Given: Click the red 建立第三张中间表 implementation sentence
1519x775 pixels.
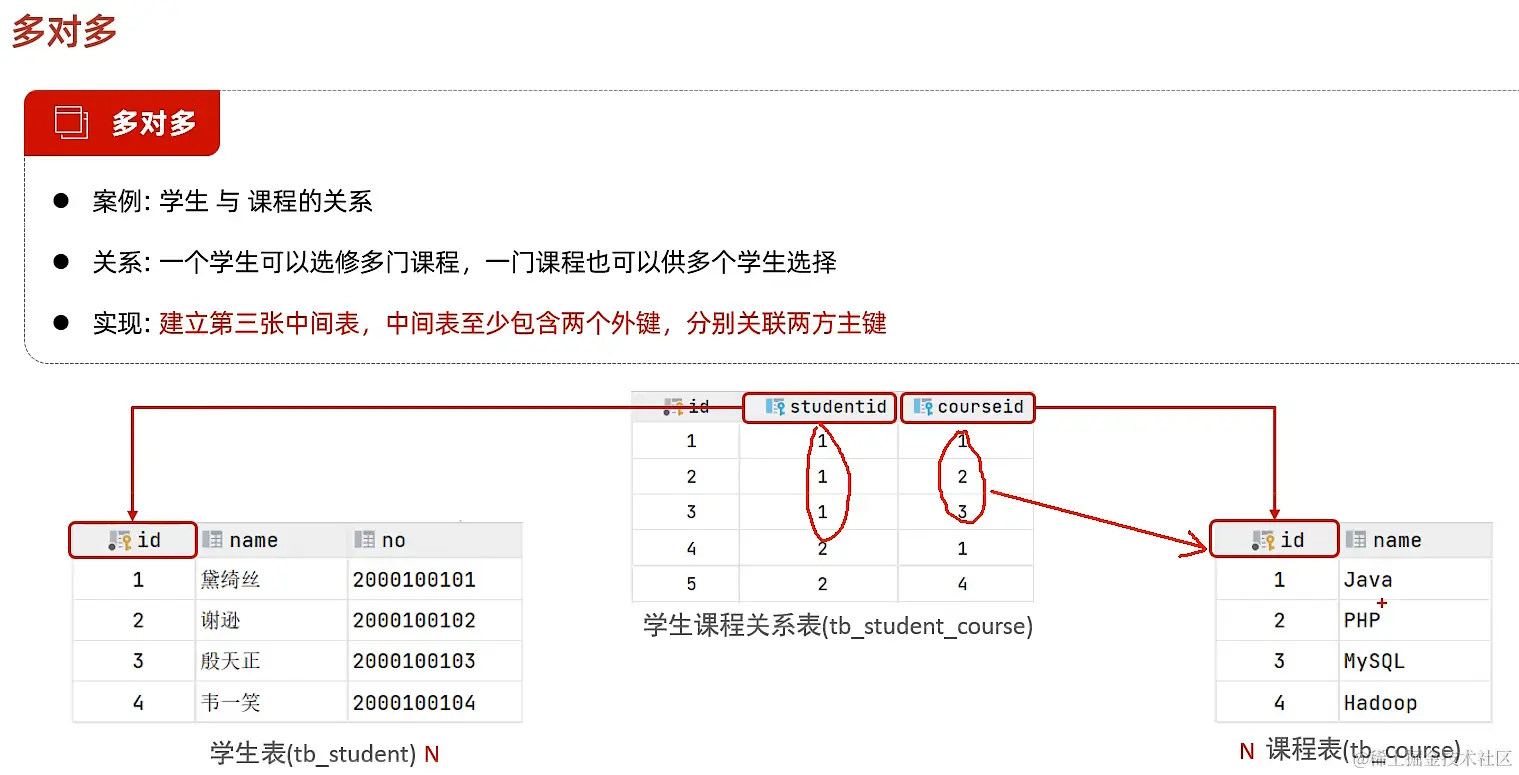Looking at the screenshot, I should tap(522, 324).
